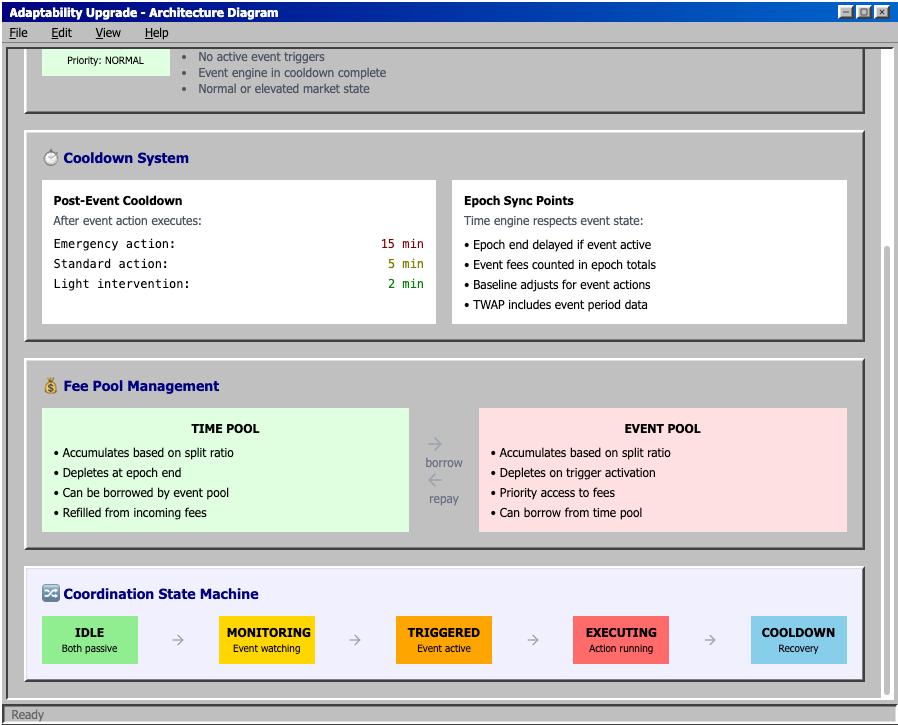Open the View menu
898x725 pixels.
tap(108, 33)
